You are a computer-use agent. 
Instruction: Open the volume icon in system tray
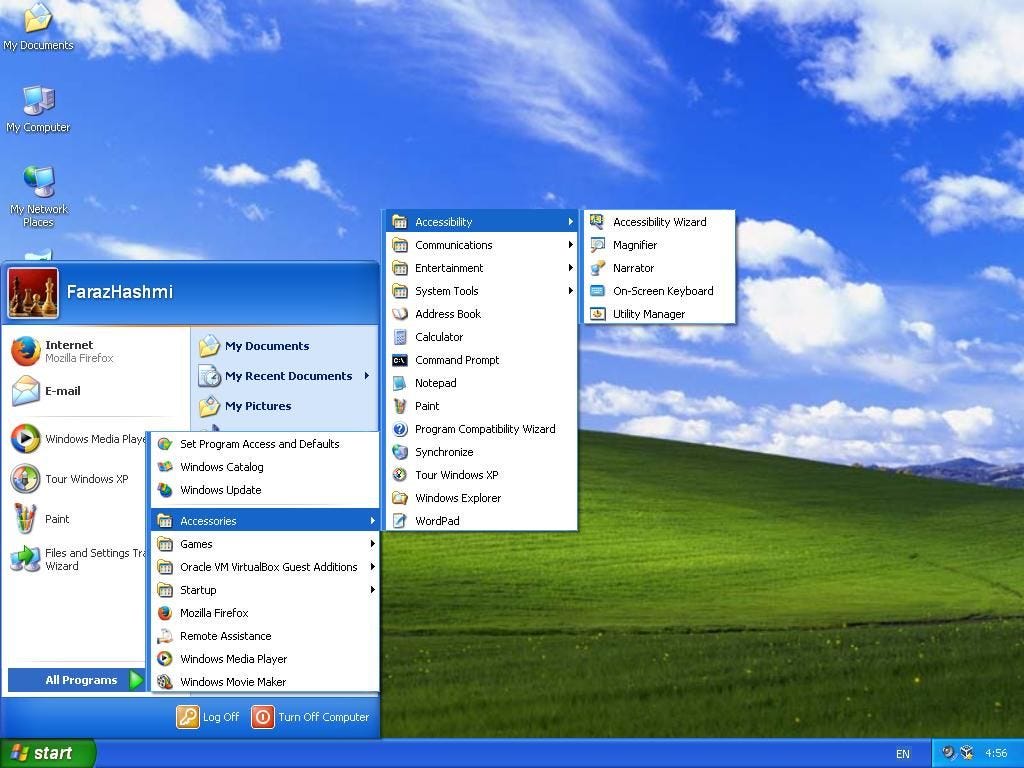pyautogui.click(x=947, y=753)
